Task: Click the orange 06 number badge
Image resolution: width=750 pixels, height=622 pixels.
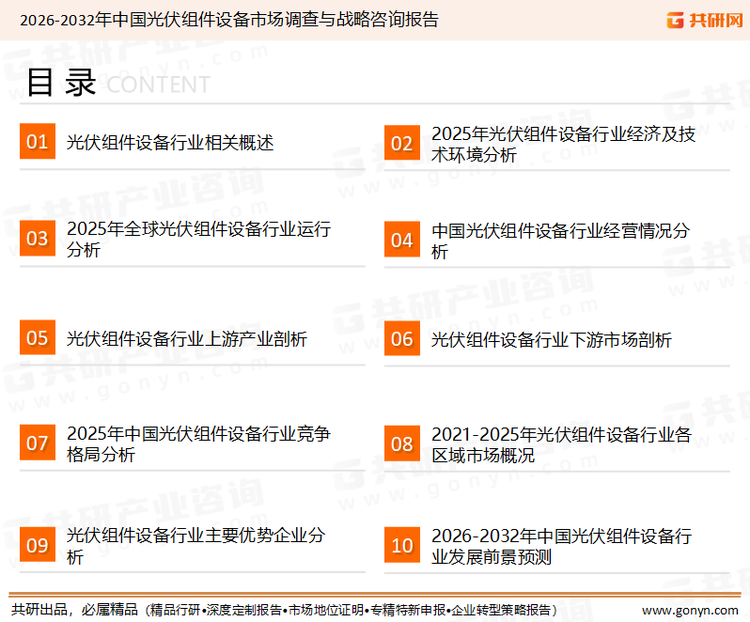Action: click(x=402, y=338)
